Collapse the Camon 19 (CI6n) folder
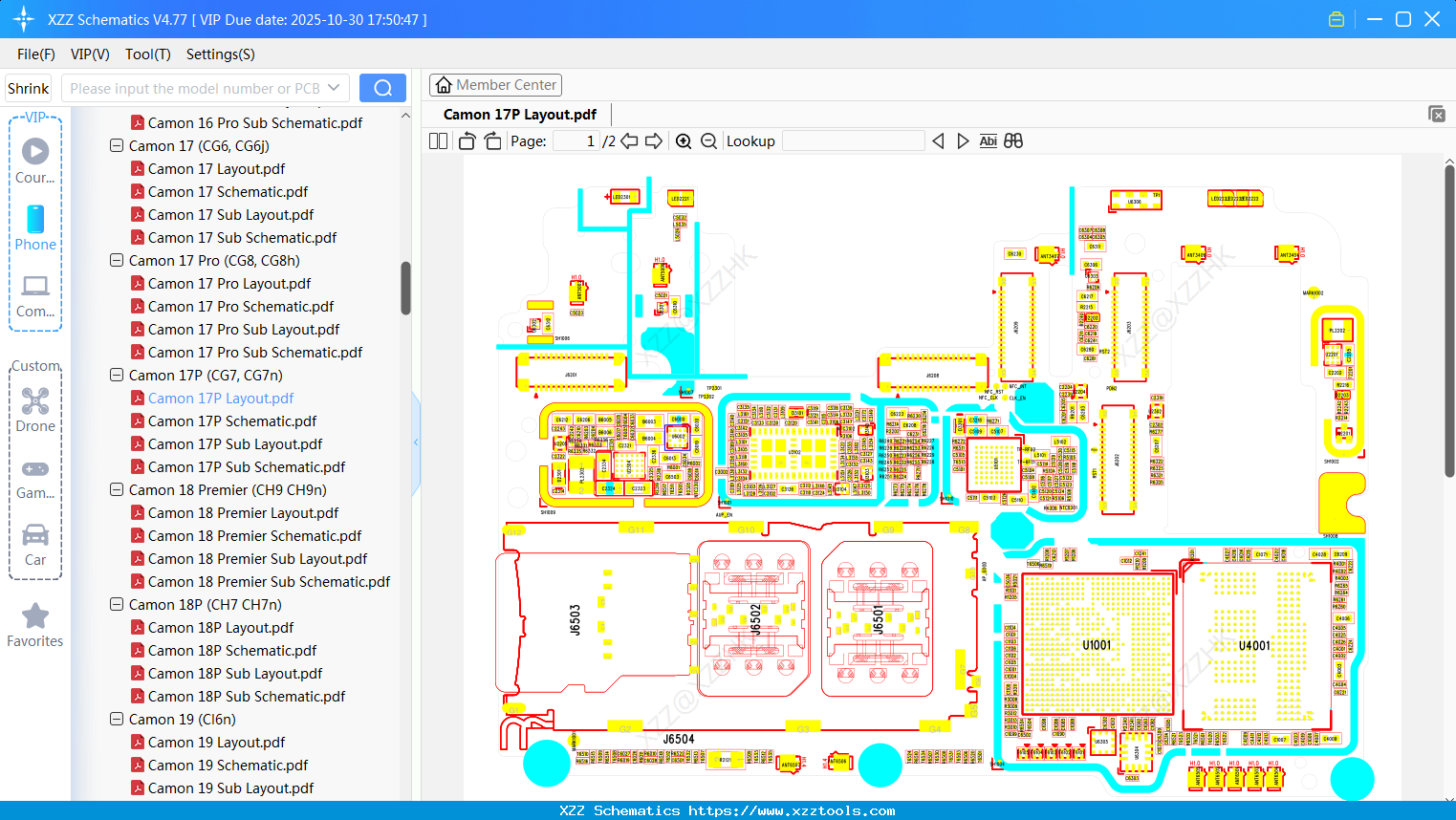 tap(117, 720)
